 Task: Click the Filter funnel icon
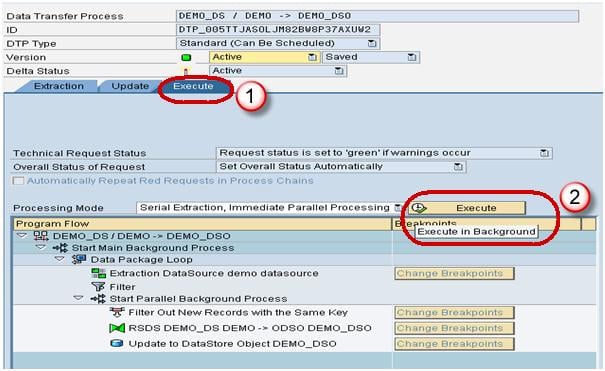(x=98, y=287)
